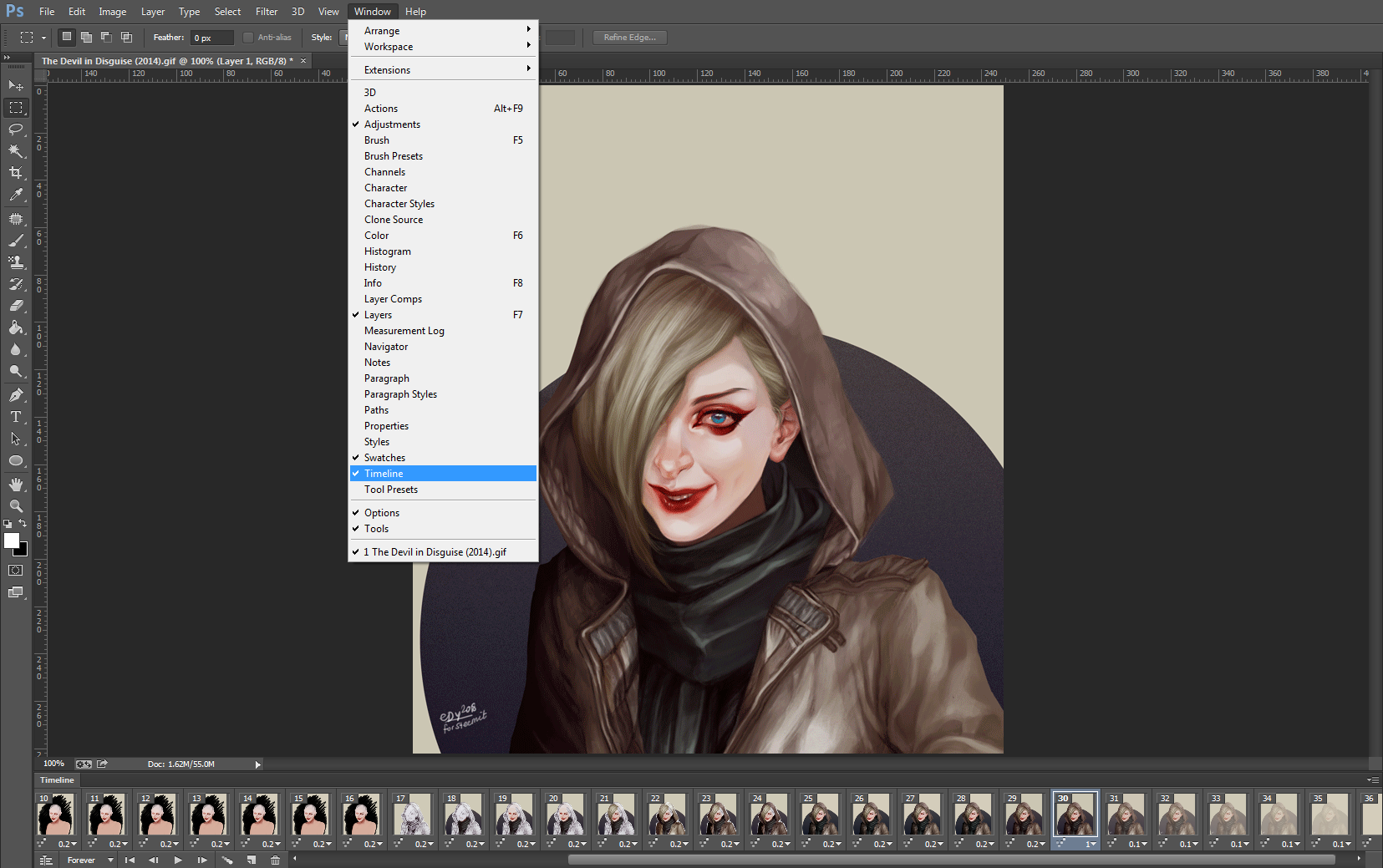1383x868 pixels.
Task: Delete selected frames with trash icon
Action: click(x=275, y=860)
